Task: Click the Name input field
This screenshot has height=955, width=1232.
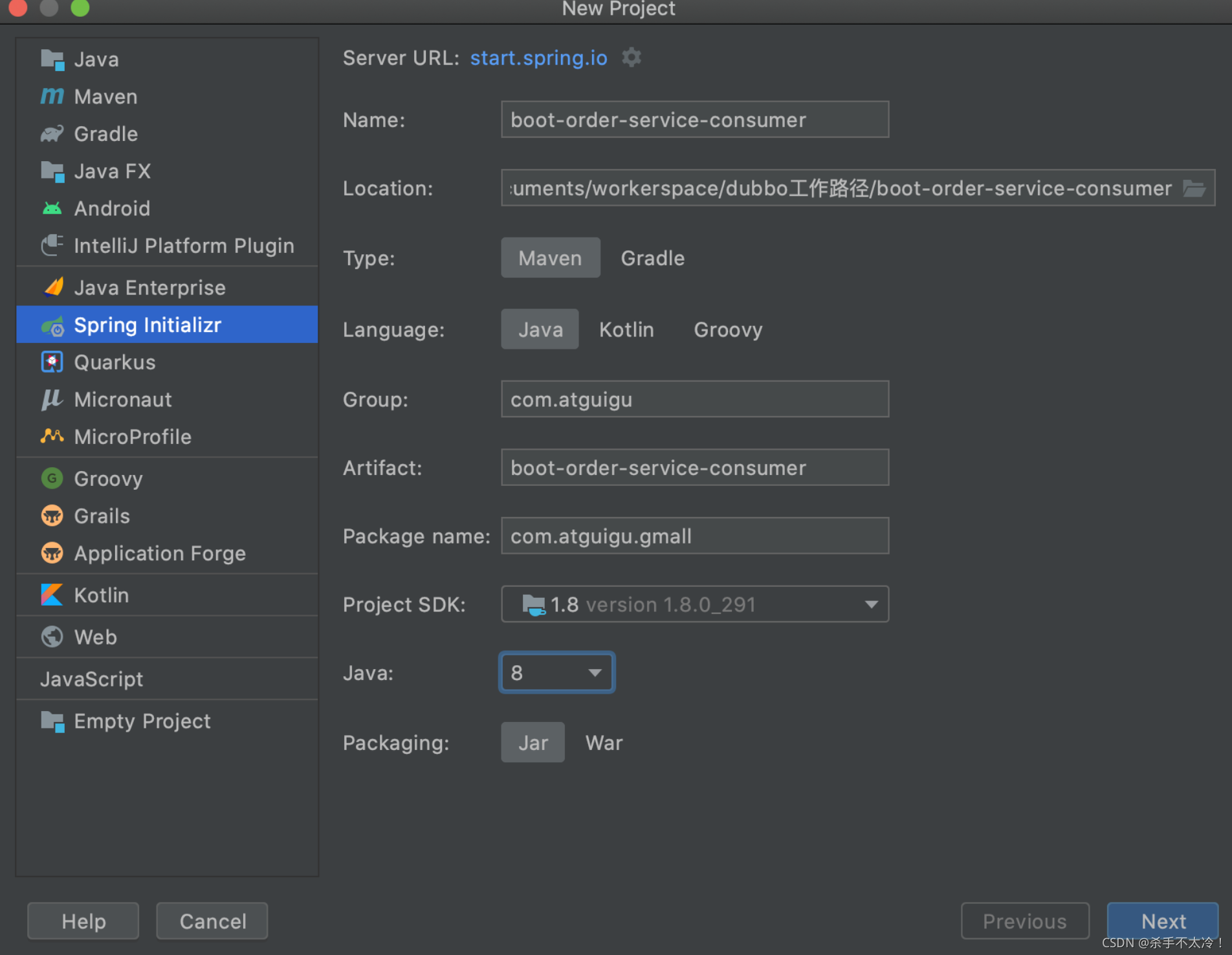Action: pos(695,120)
